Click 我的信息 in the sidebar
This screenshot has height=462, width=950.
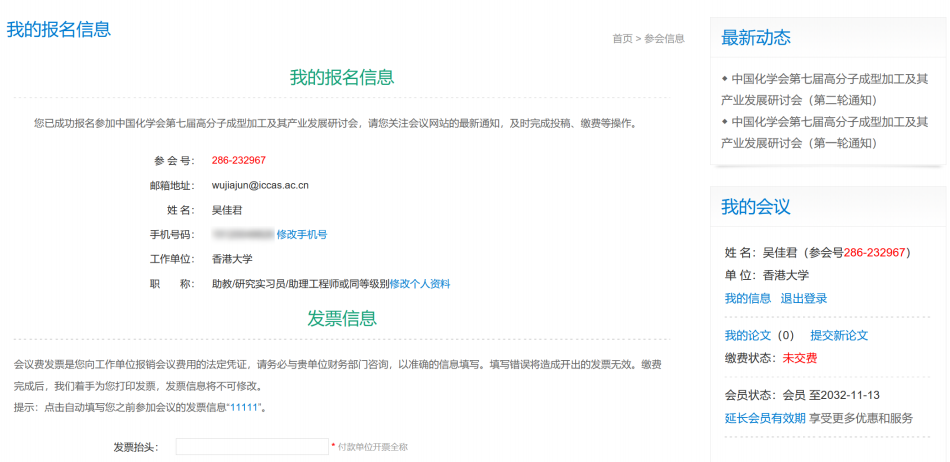(x=747, y=299)
